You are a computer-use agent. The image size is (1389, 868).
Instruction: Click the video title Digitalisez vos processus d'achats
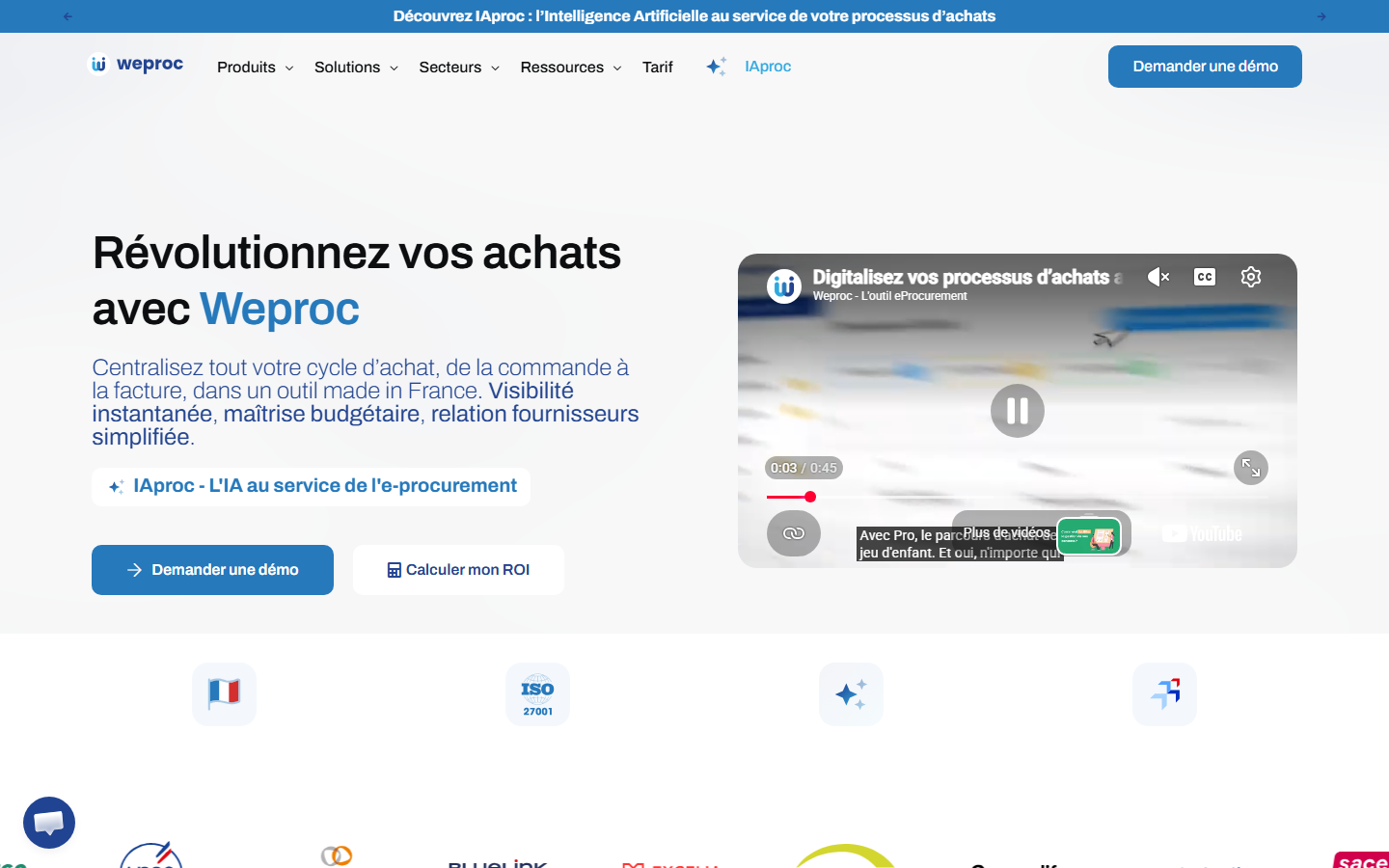pos(967,278)
